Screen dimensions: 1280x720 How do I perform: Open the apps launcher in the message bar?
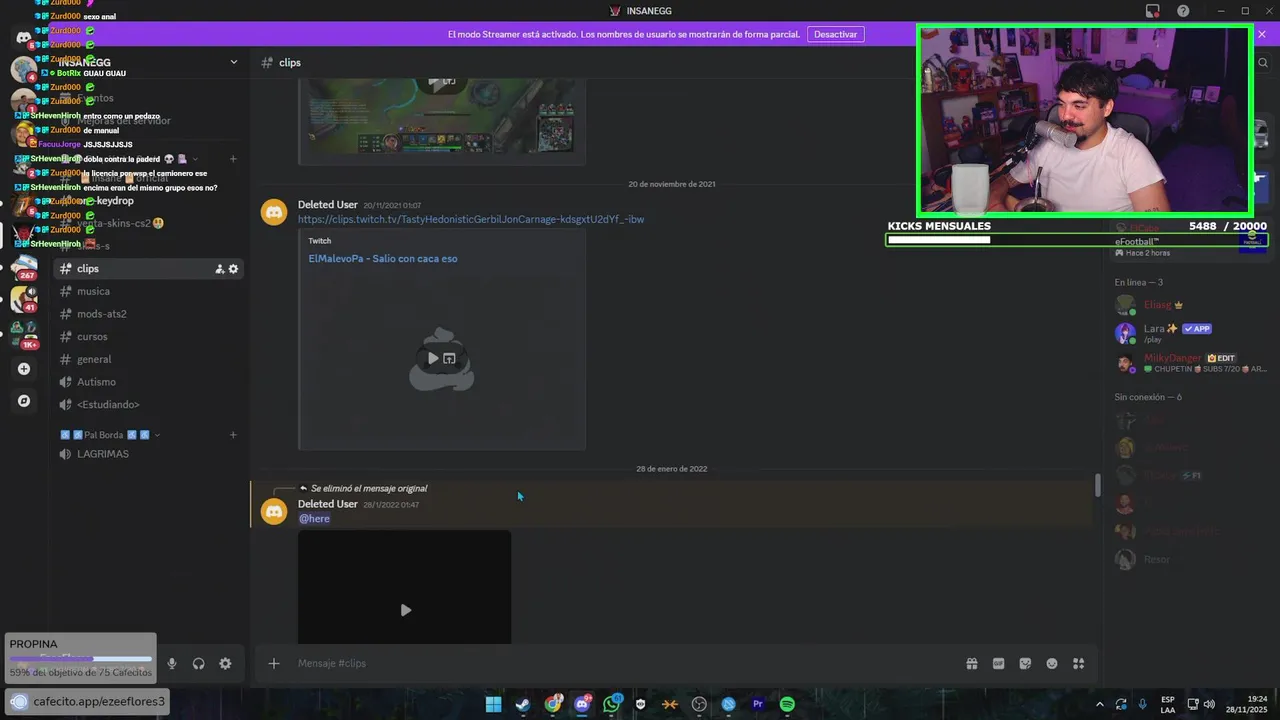pyautogui.click(x=1078, y=664)
